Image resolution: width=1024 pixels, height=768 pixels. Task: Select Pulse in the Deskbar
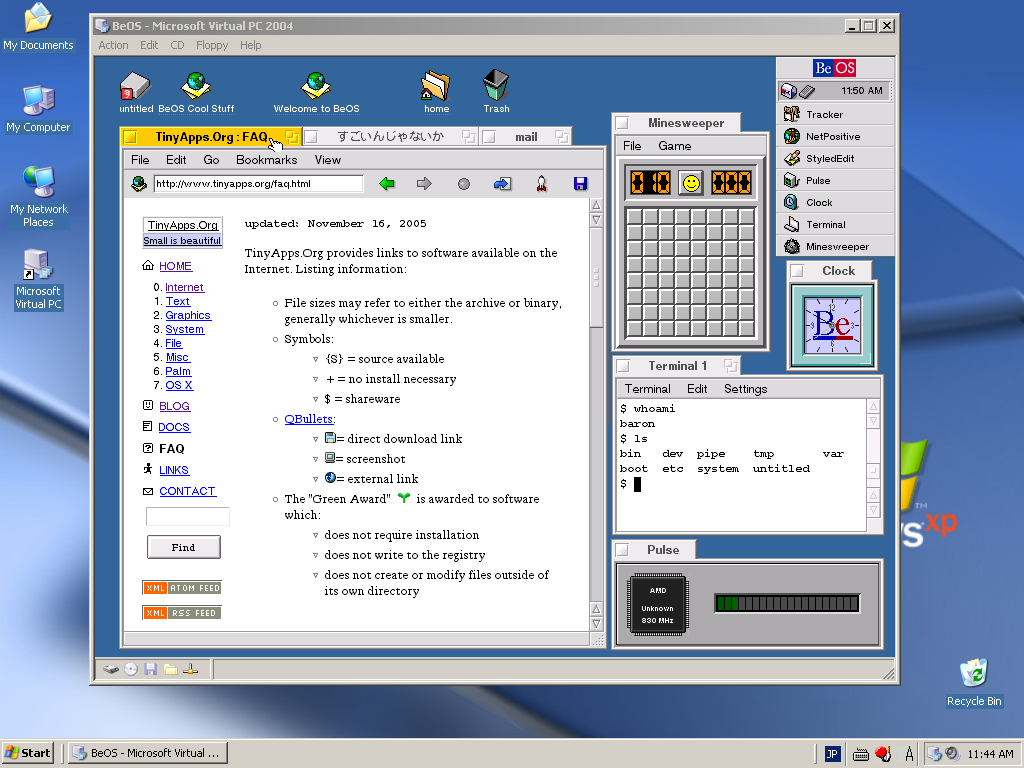click(835, 180)
